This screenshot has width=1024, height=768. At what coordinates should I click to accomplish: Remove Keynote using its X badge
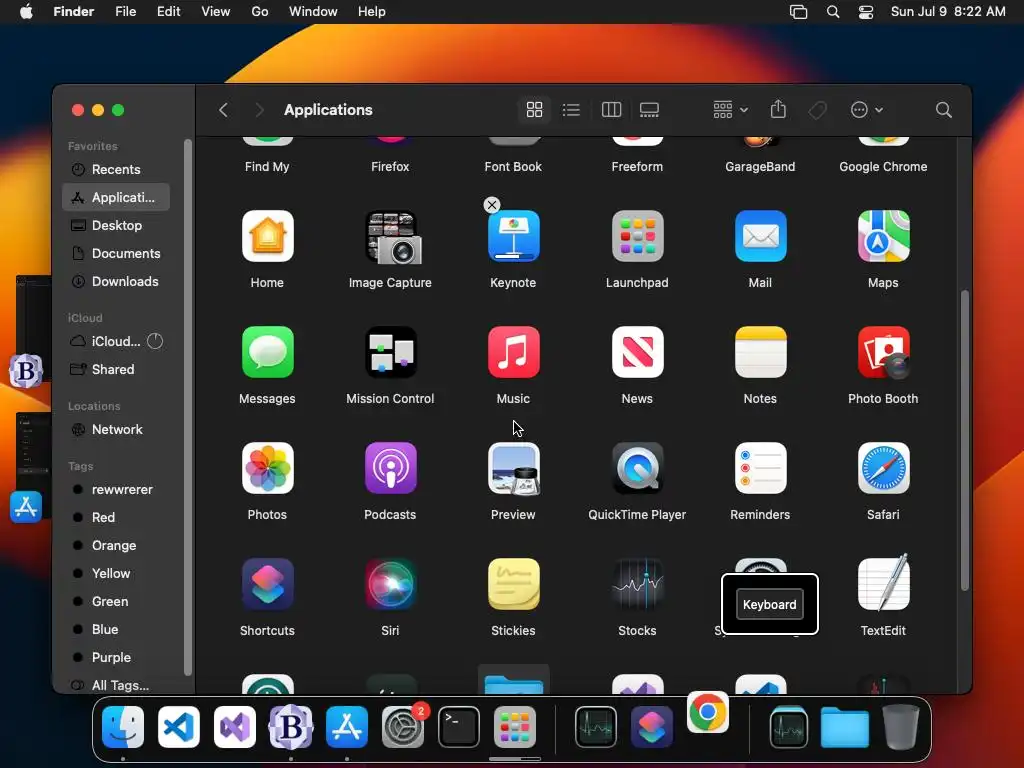(x=492, y=205)
